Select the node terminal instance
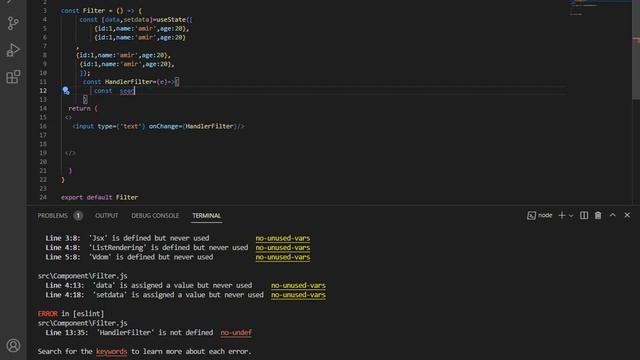 tap(540, 216)
